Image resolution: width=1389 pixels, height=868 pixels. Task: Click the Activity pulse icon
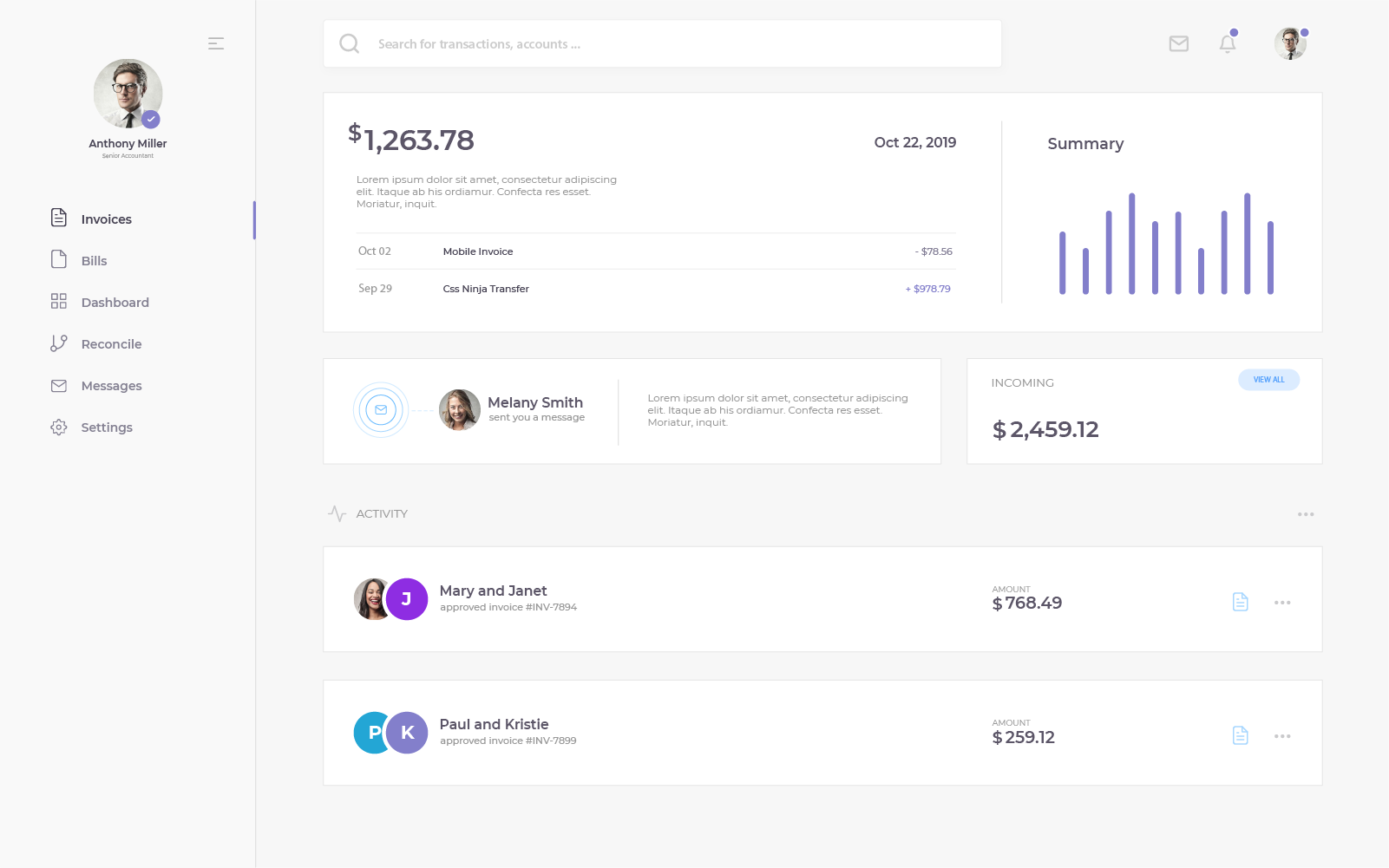pyautogui.click(x=337, y=513)
